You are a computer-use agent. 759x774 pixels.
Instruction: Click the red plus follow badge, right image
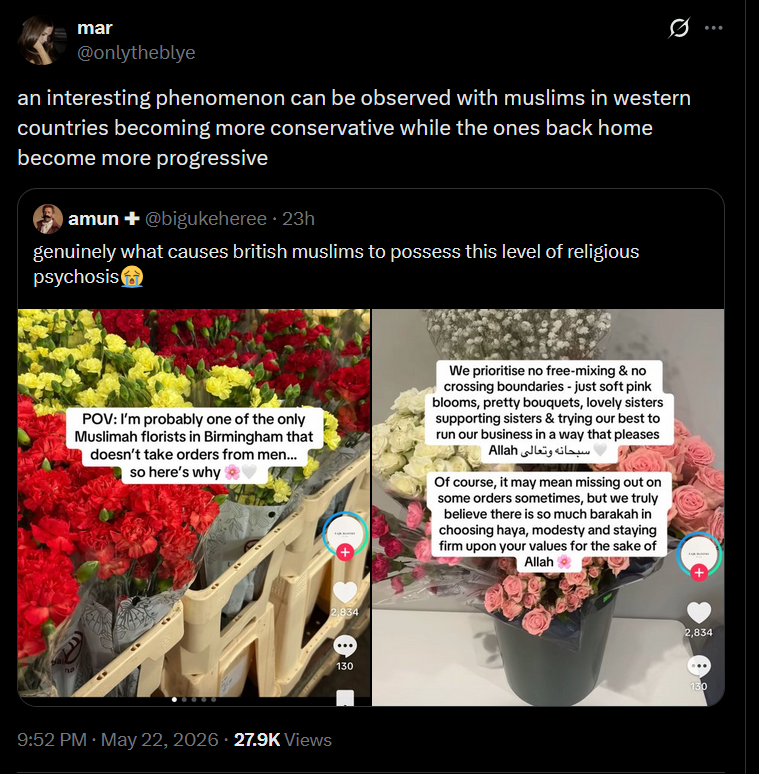pyautogui.click(x=699, y=573)
